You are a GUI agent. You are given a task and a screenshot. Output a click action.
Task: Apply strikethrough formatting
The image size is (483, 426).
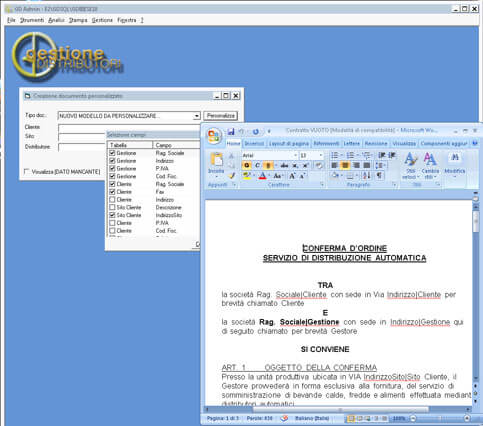(284, 165)
